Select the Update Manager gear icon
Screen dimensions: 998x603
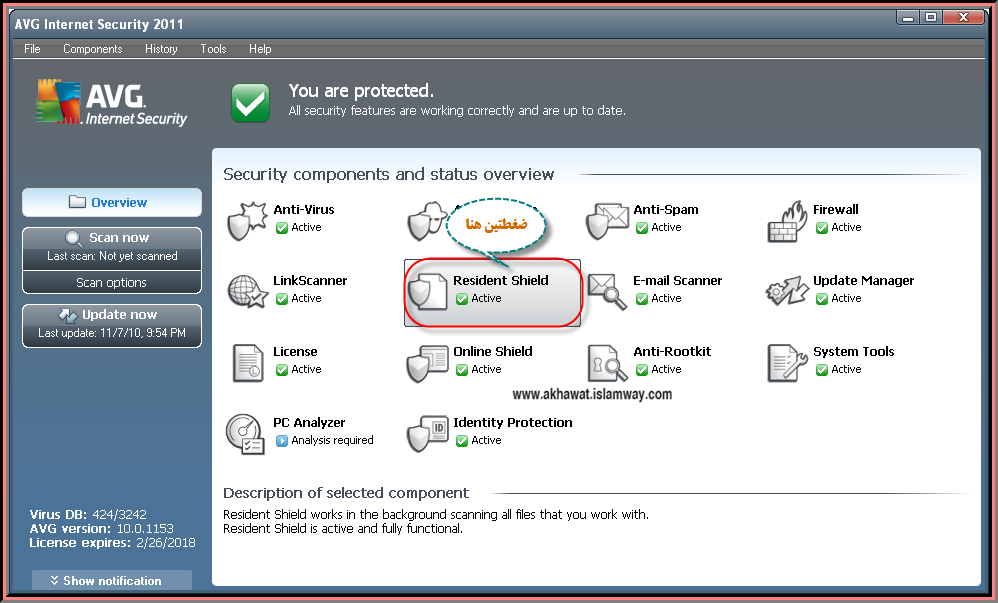pyautogui.click(x=787, y=291)
